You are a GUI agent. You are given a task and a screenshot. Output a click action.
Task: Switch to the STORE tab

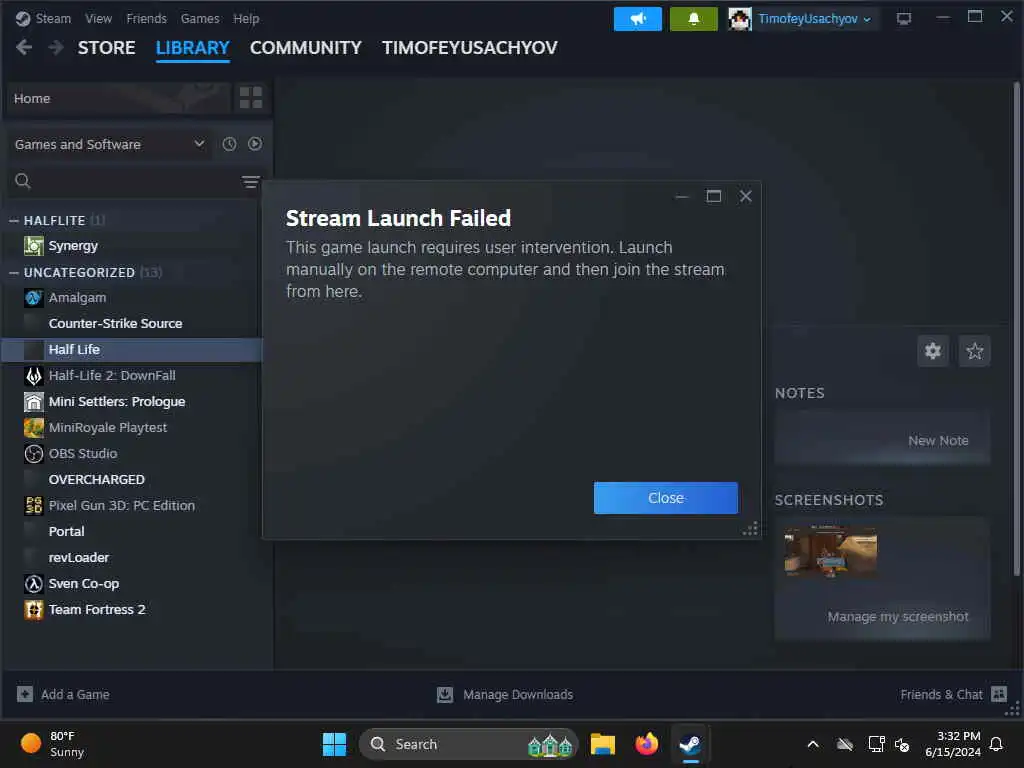pos(106,48)
